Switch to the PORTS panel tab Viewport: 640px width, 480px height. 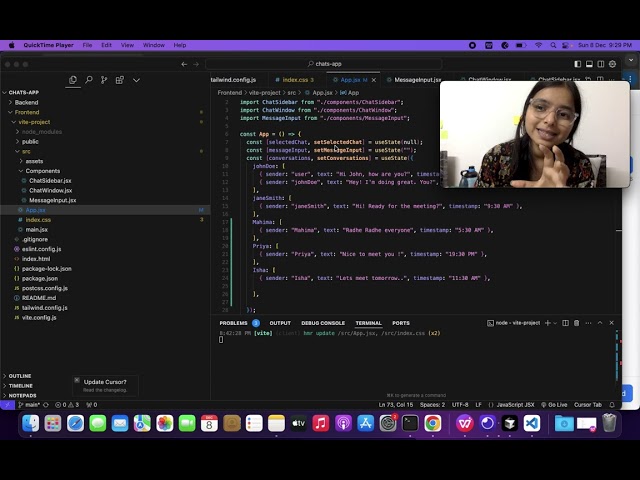click(x=401, y=323)
